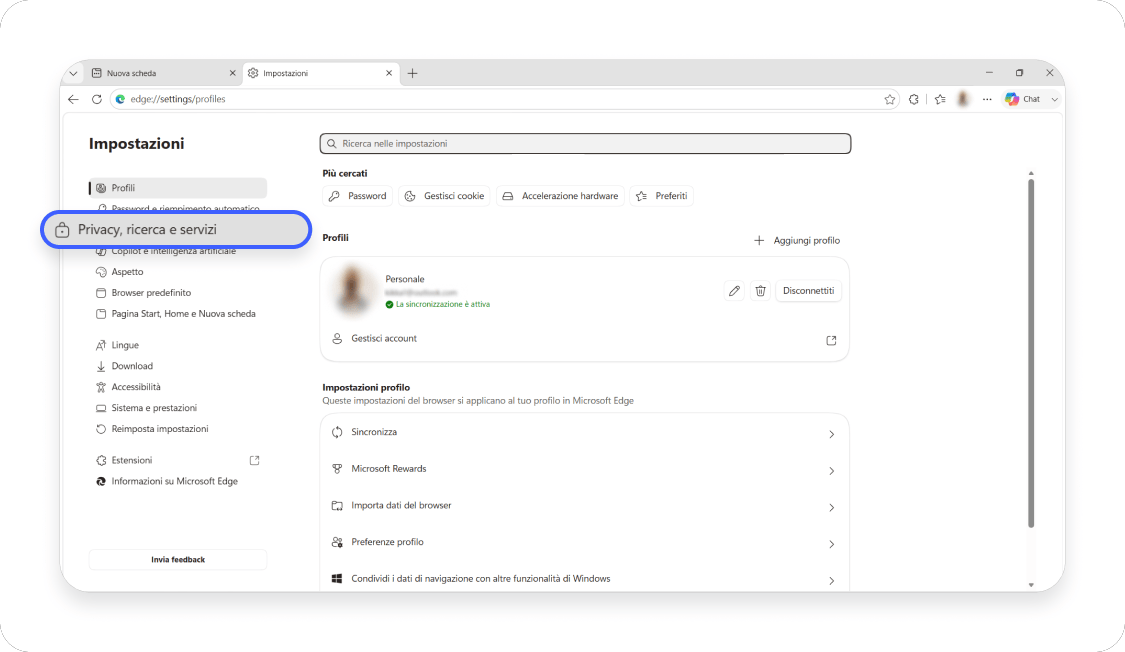Reload the page with the refresh icon

[97, 99]
